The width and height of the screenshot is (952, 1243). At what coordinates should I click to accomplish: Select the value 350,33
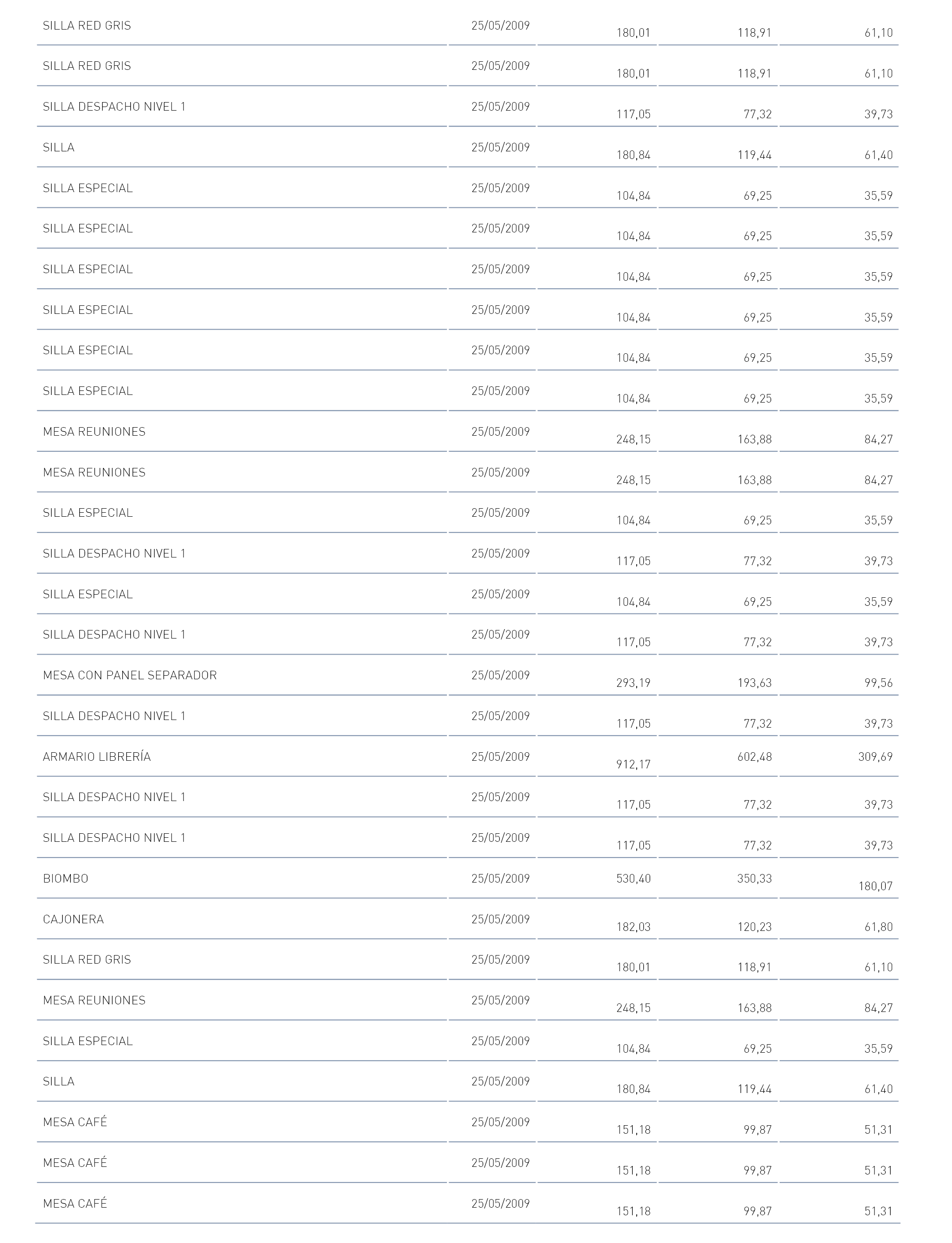[x=754, y=878]
